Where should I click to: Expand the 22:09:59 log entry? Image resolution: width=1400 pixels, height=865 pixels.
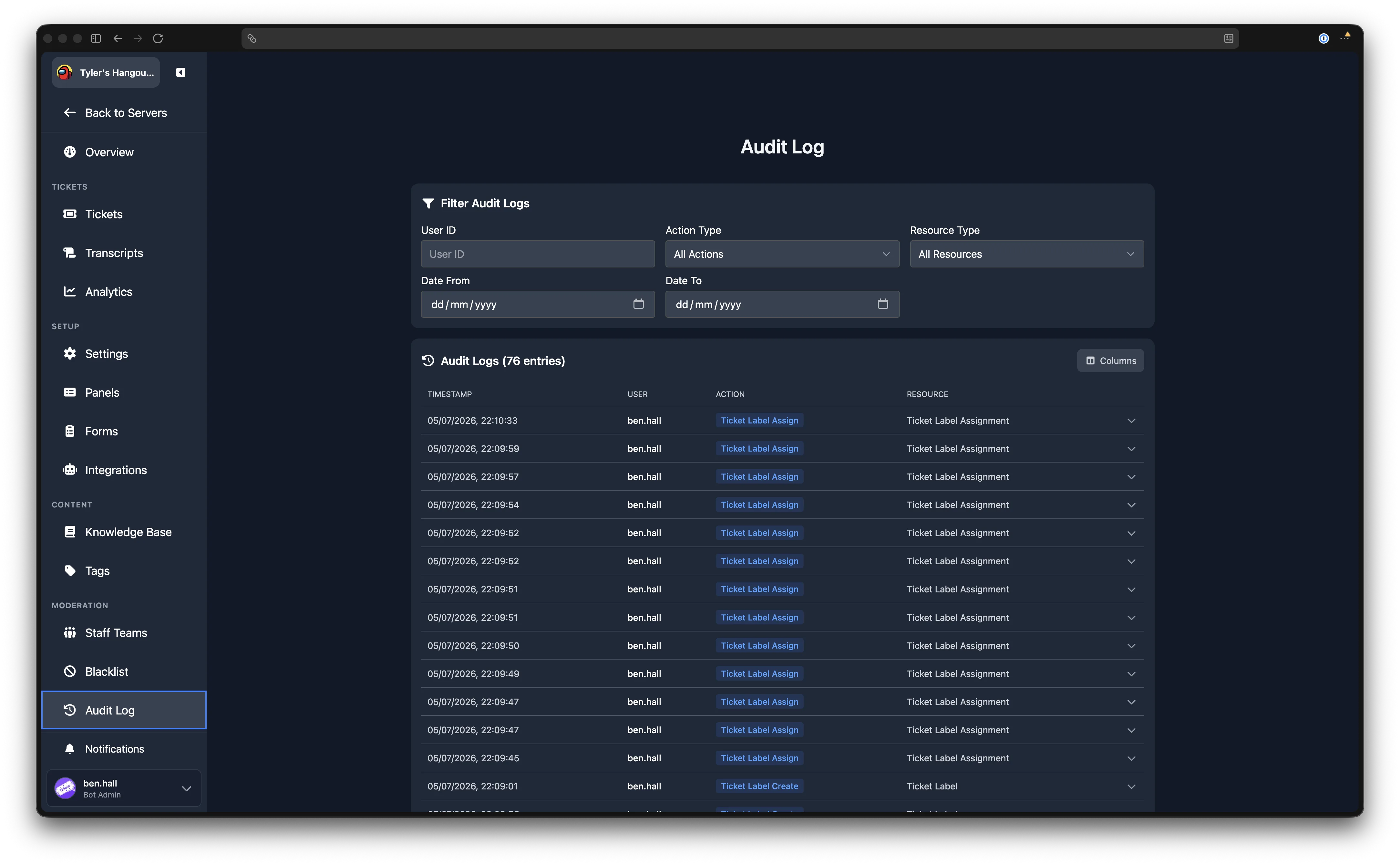(1131, 449)
